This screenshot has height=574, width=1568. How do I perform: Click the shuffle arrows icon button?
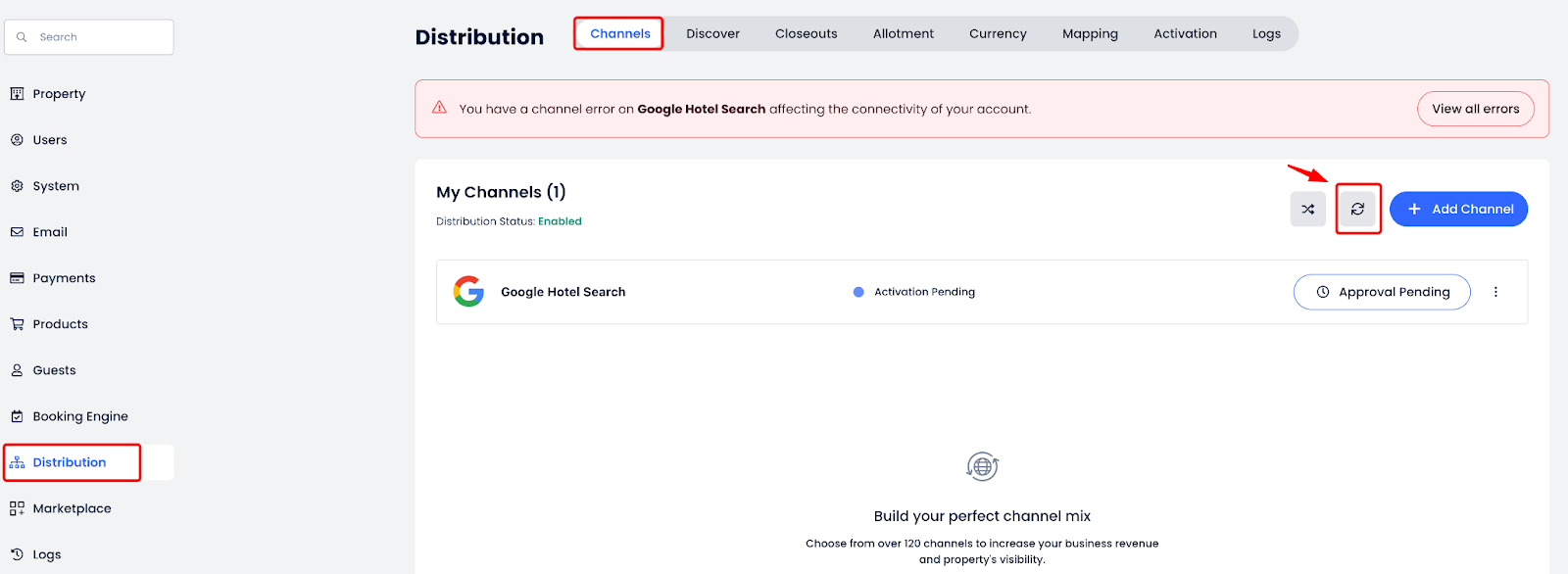1307,209
